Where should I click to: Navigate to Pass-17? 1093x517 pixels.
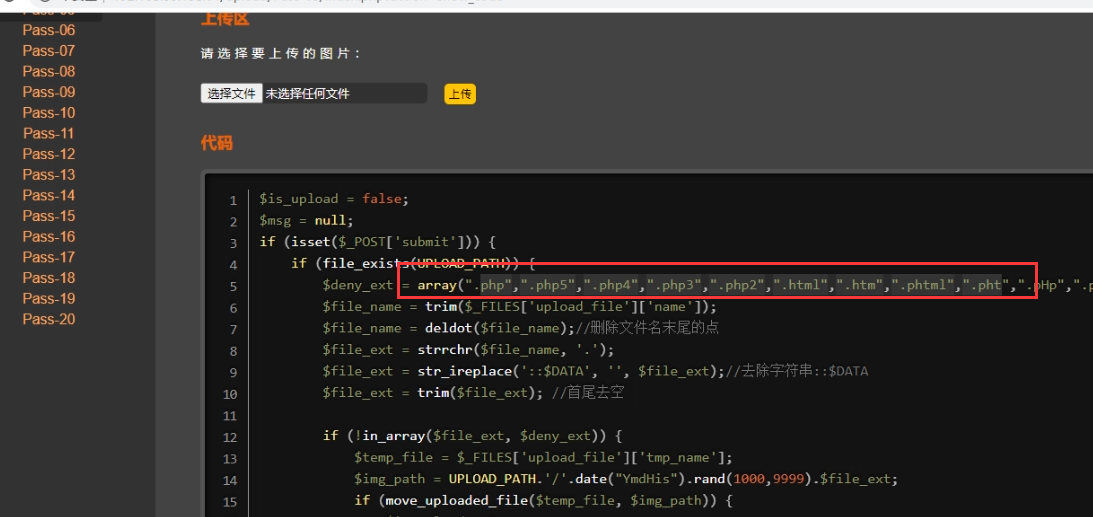(49, 257)
